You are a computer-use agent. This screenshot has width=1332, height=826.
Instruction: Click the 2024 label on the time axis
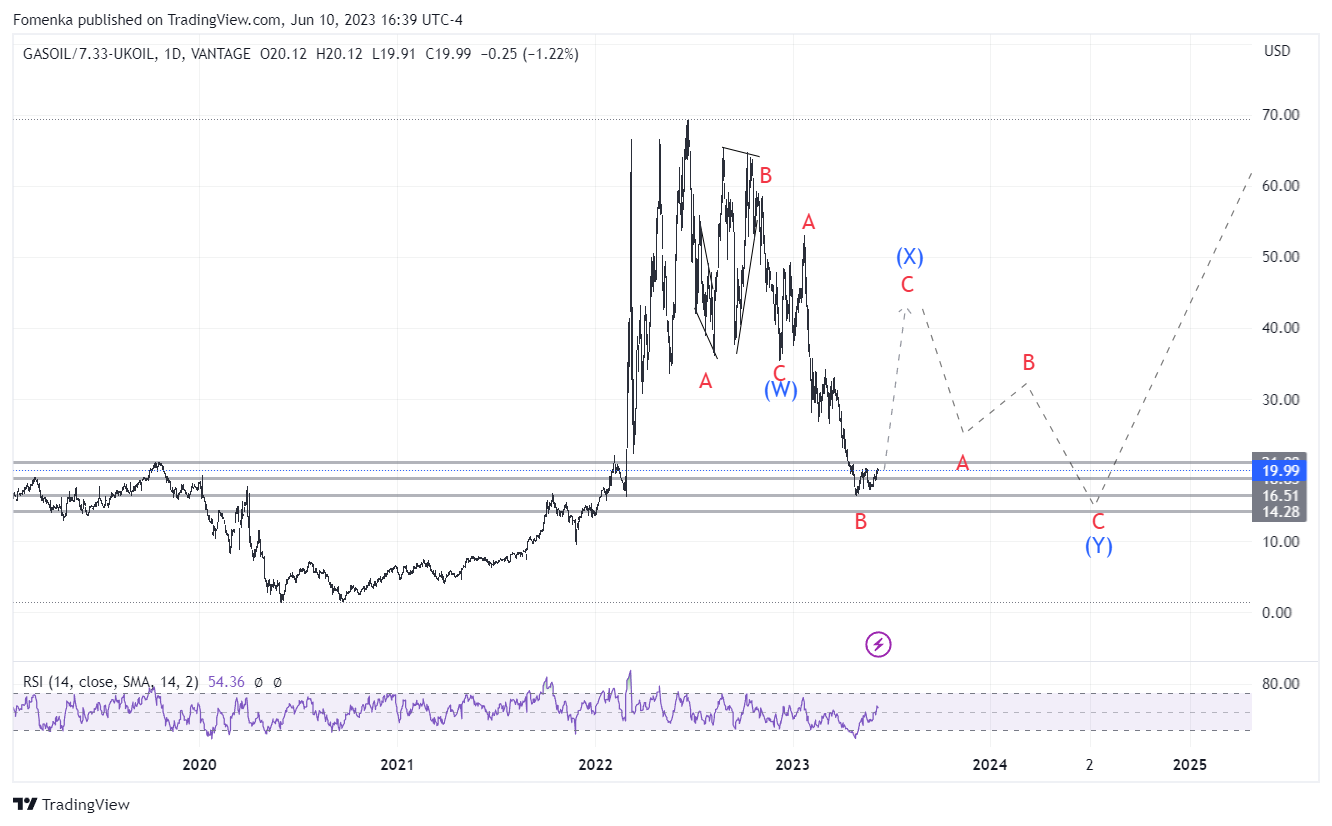(990, 765)
